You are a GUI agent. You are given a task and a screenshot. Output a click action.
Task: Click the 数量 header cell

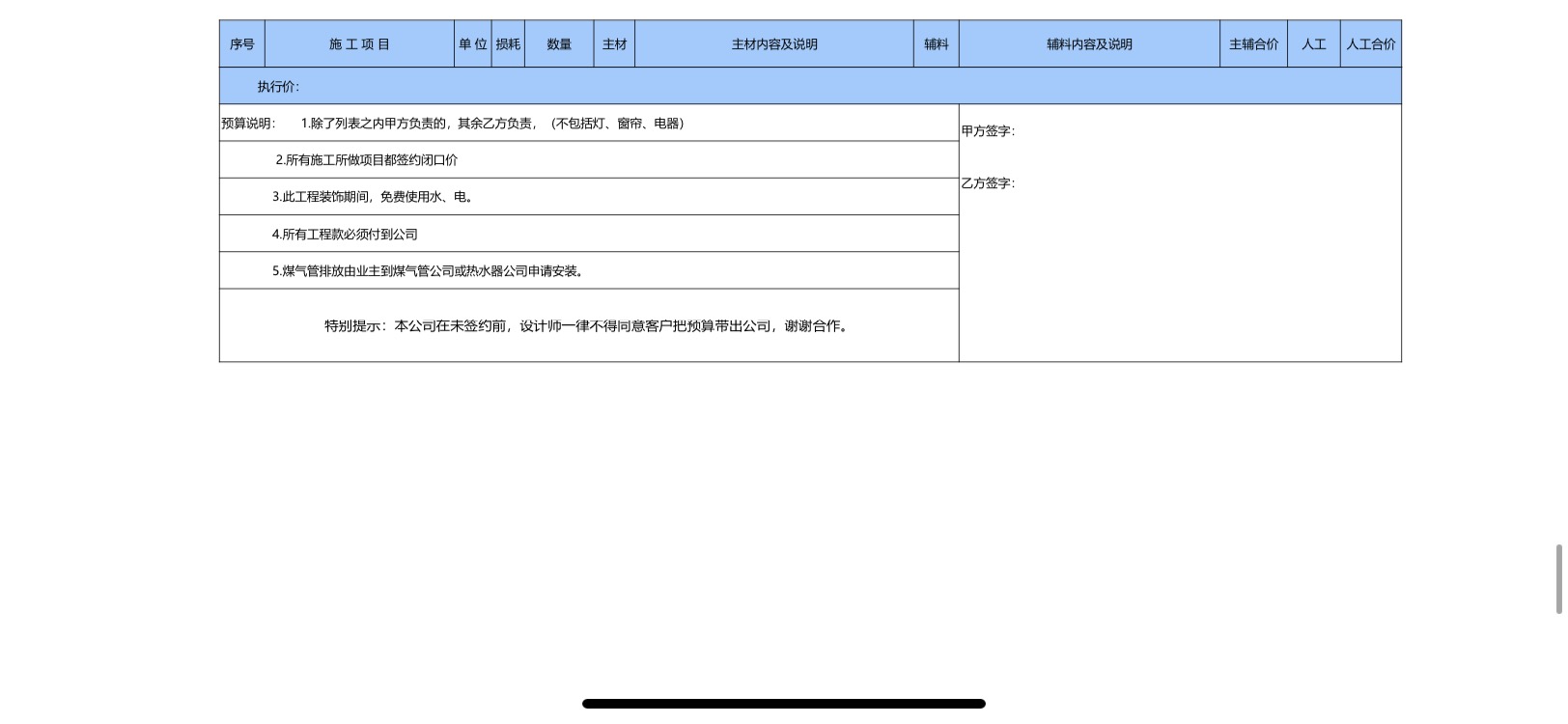559,44
